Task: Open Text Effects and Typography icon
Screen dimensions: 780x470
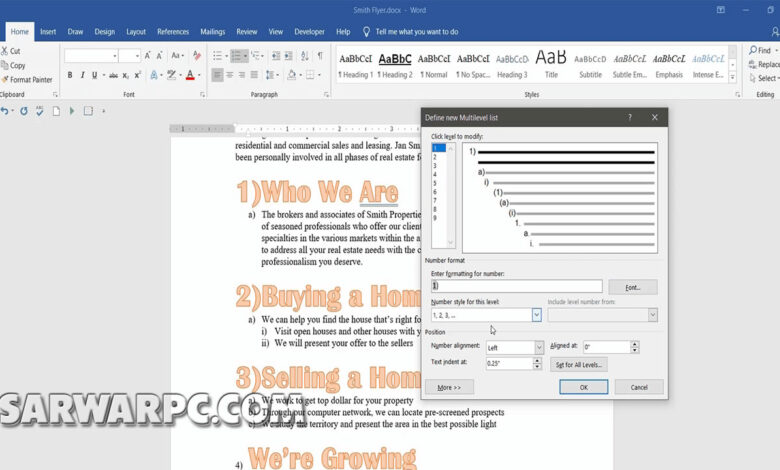Action: (x=154, y=75)
